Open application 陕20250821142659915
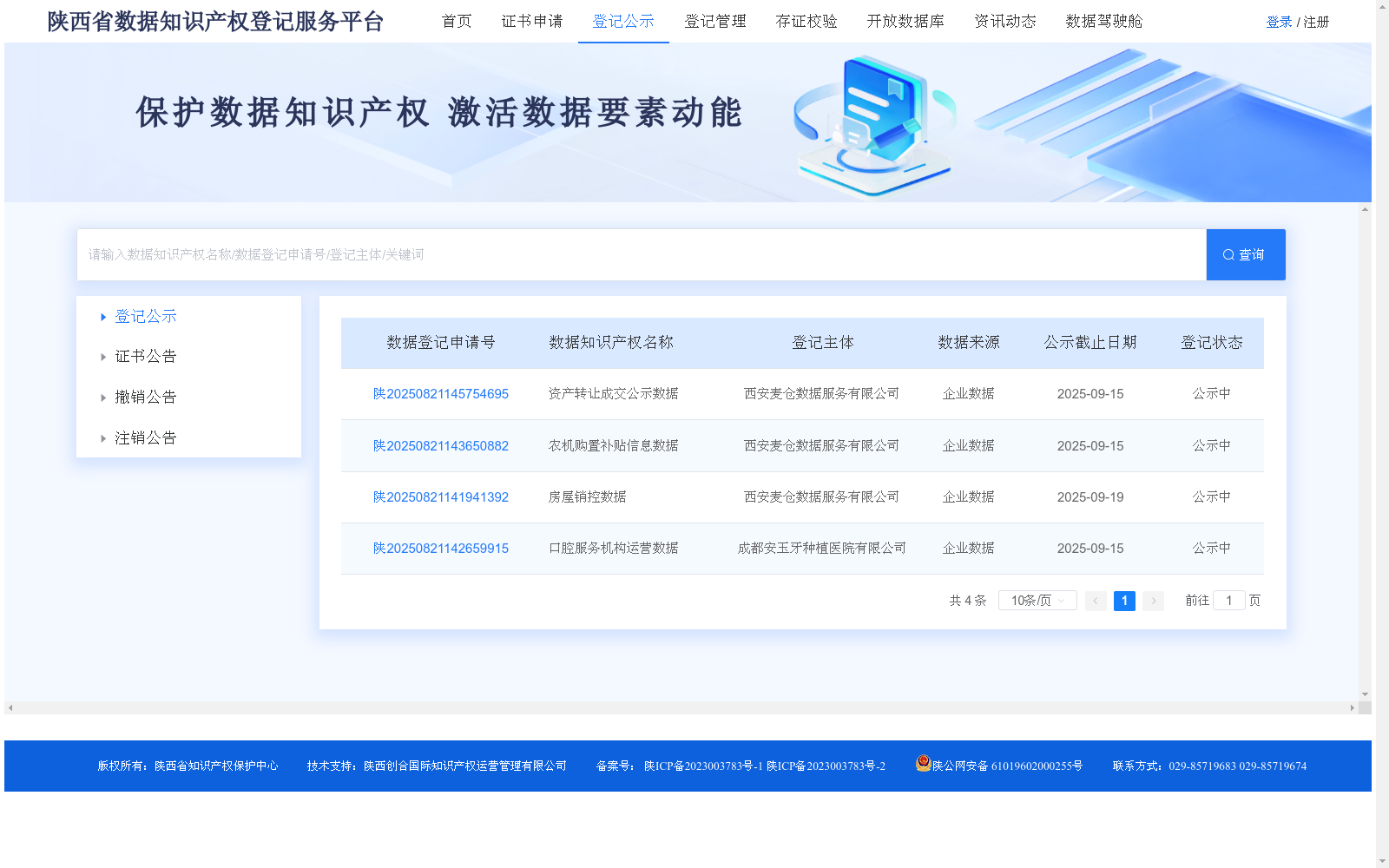Viewport: 1389px width, 868px height. (x=441, y=549)
